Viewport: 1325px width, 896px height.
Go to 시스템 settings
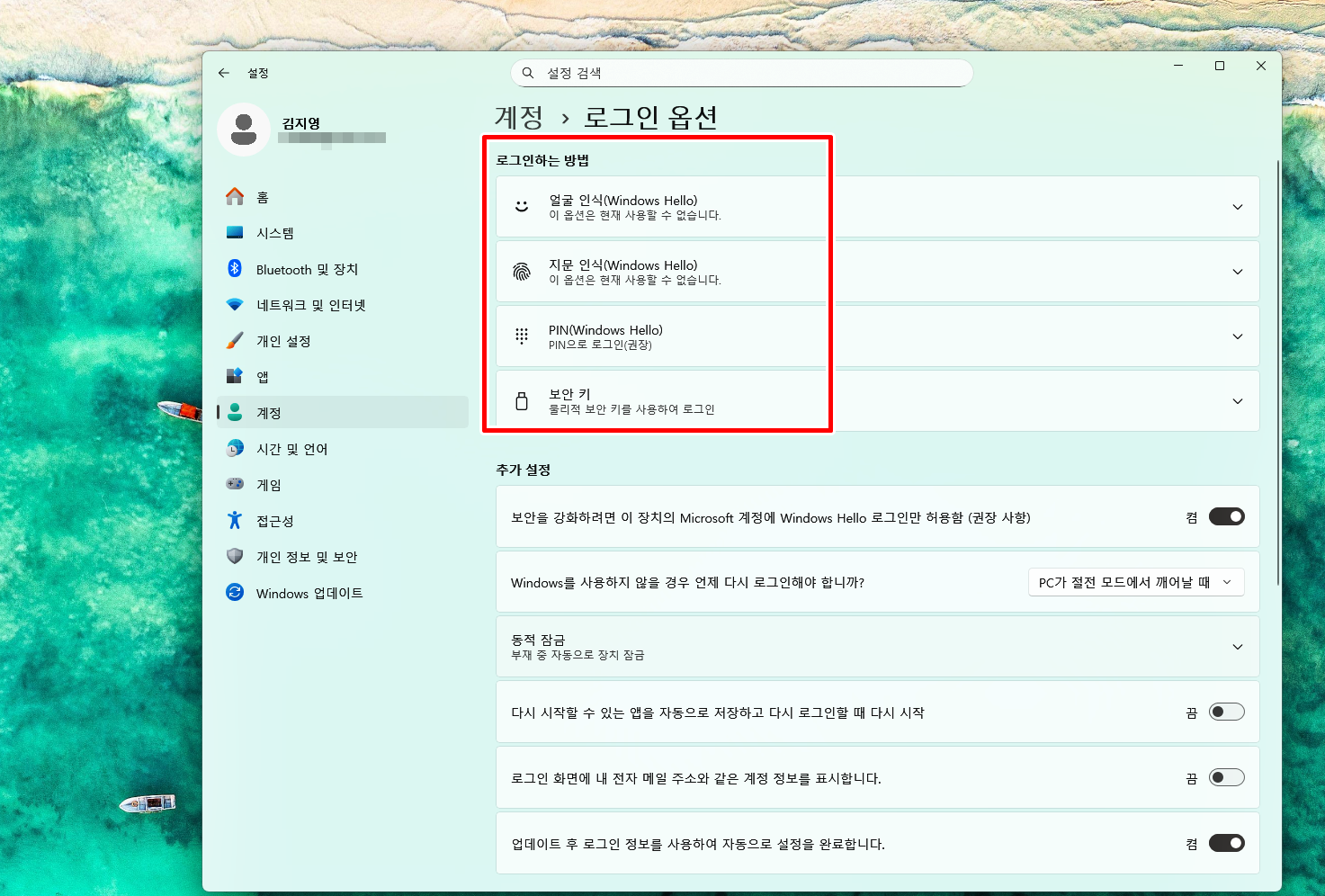[343, 232]
